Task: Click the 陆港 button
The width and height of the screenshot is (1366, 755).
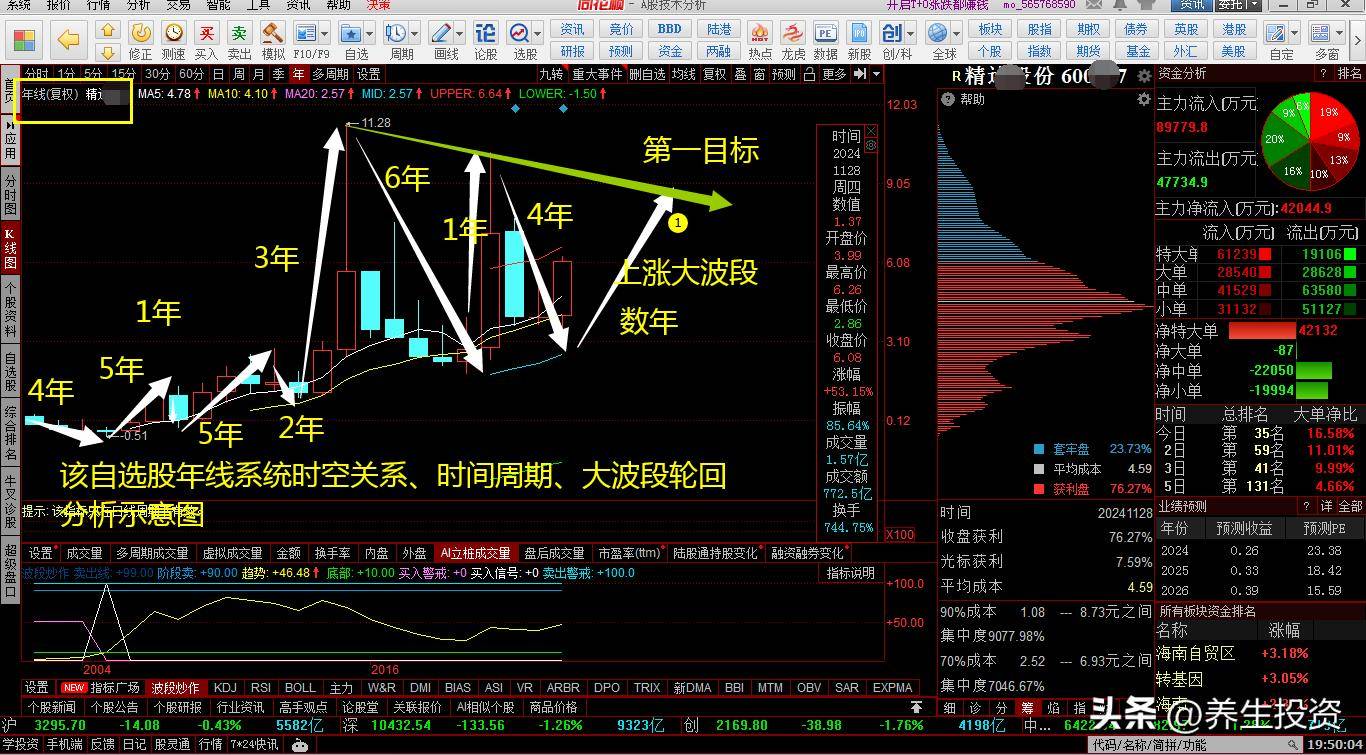Action: click(719, 30)
